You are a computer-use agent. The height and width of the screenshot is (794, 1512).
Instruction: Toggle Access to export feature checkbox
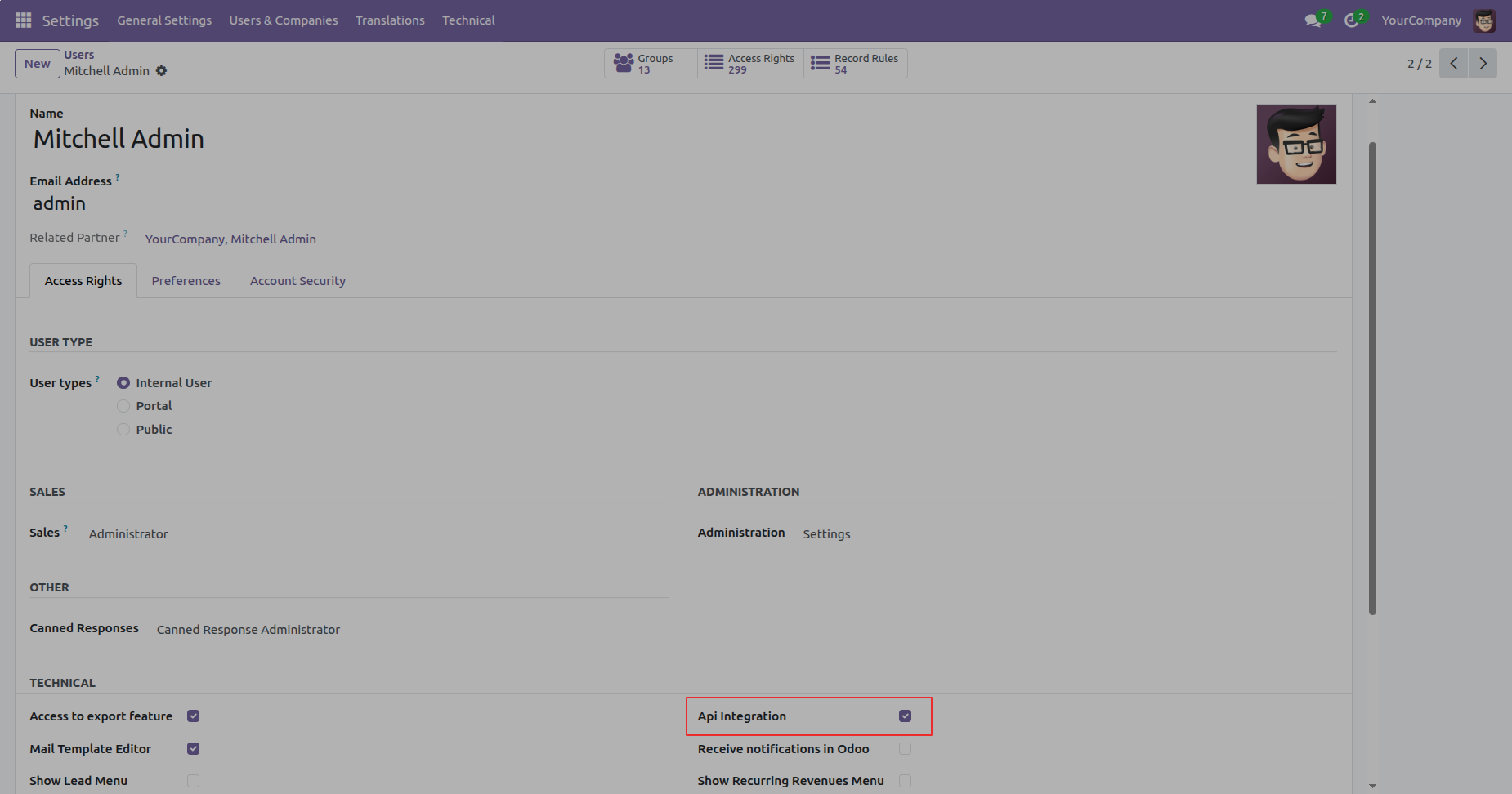point(194,716)
